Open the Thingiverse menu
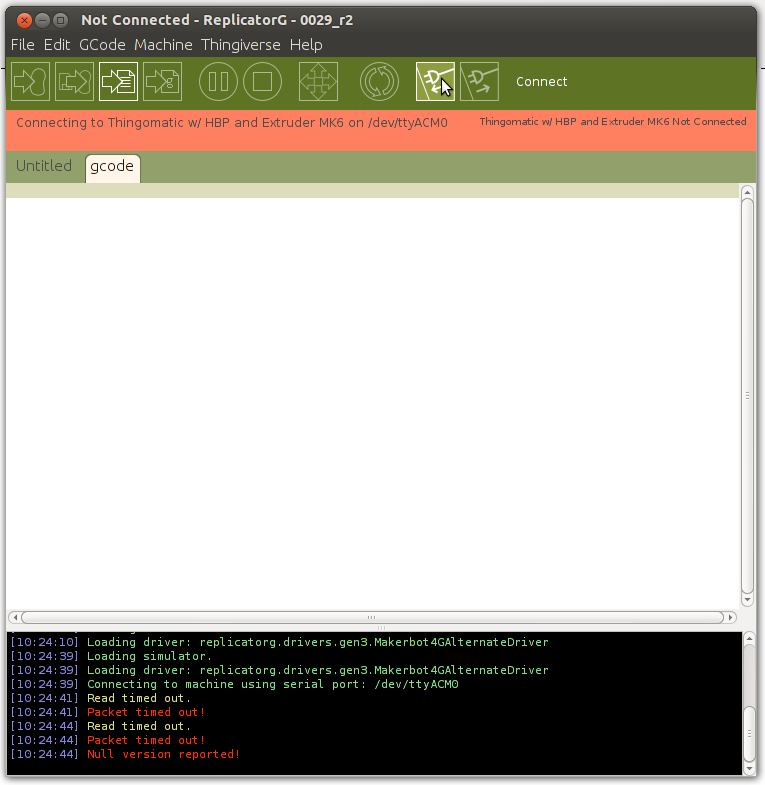 241,45
